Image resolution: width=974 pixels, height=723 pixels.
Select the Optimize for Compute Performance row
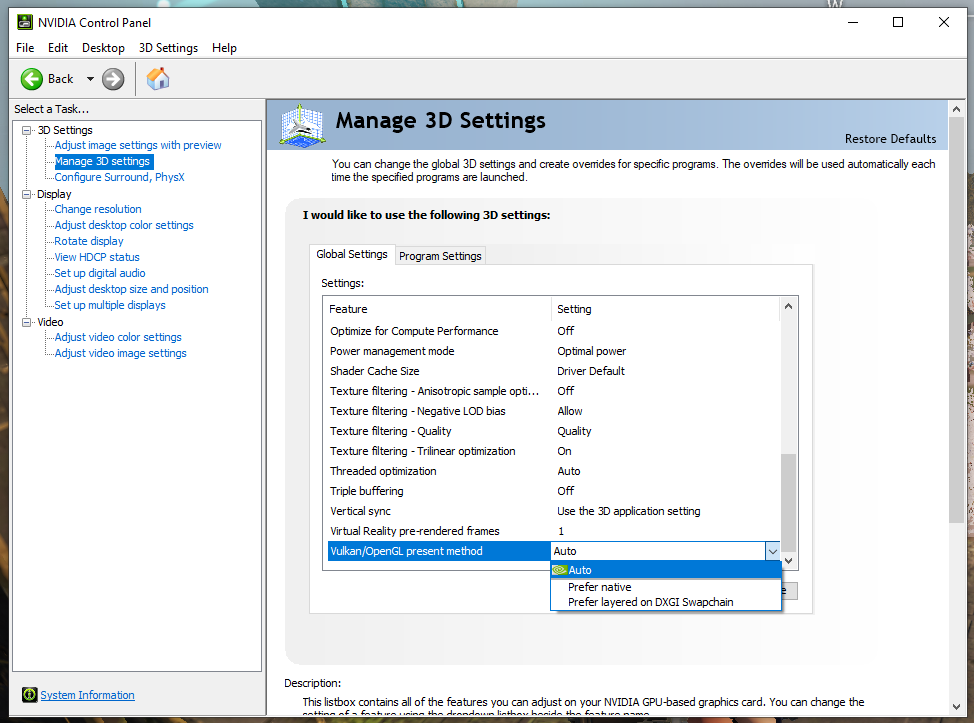[x=553, y=331]
